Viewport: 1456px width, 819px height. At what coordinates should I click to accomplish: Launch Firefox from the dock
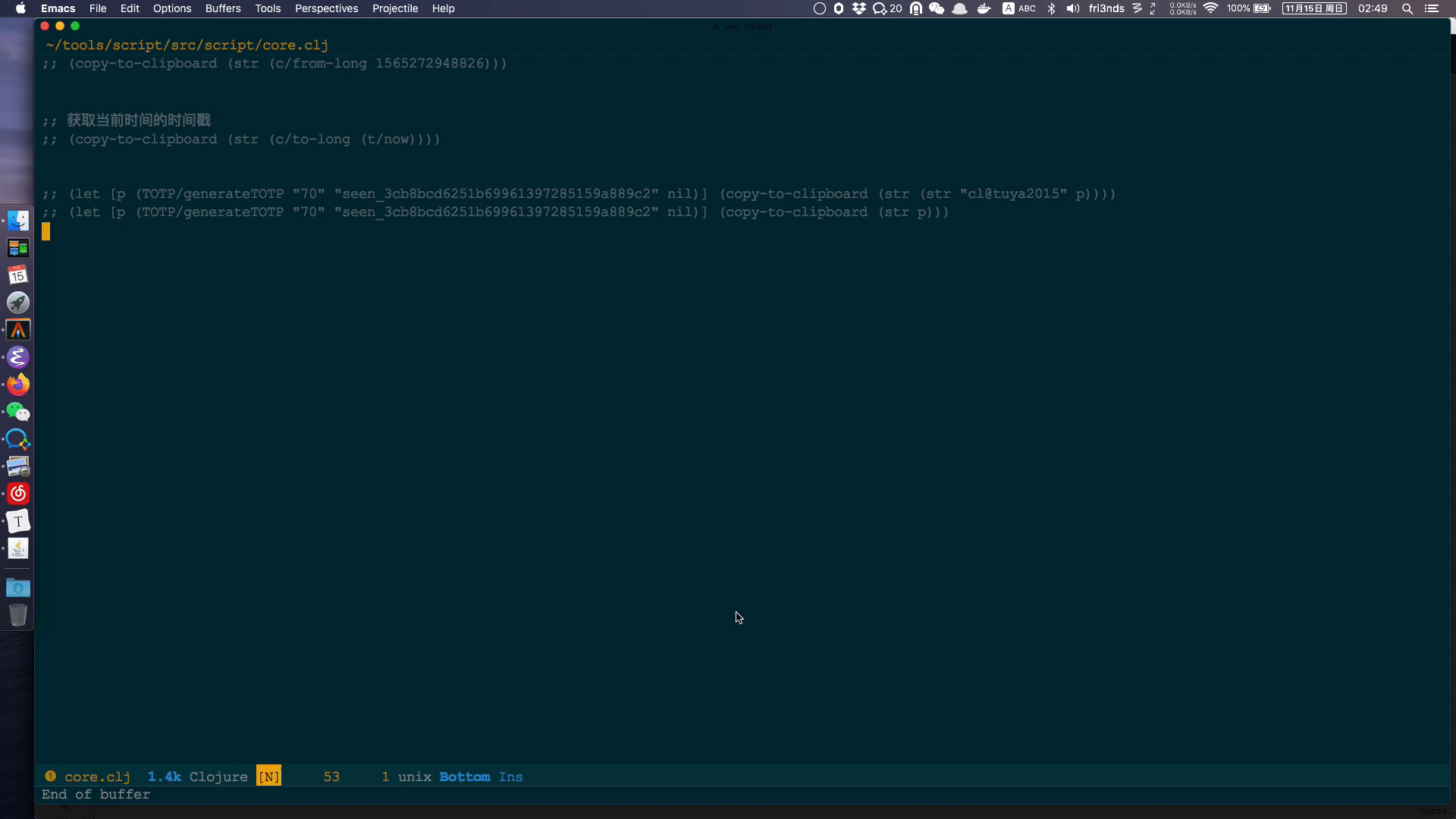click(x=18, y=384)
